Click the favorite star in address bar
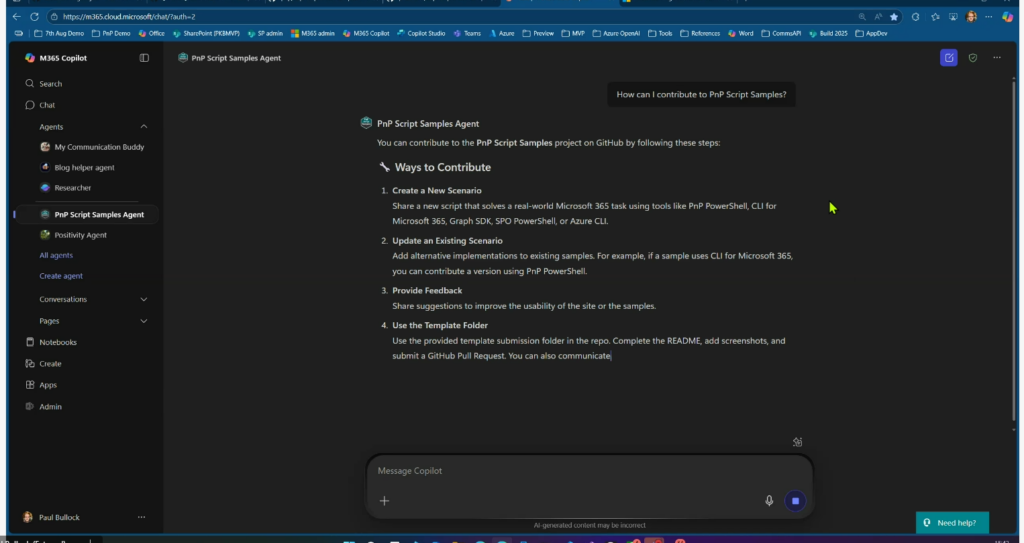The image size is (1024, 543). coord(894,17)
